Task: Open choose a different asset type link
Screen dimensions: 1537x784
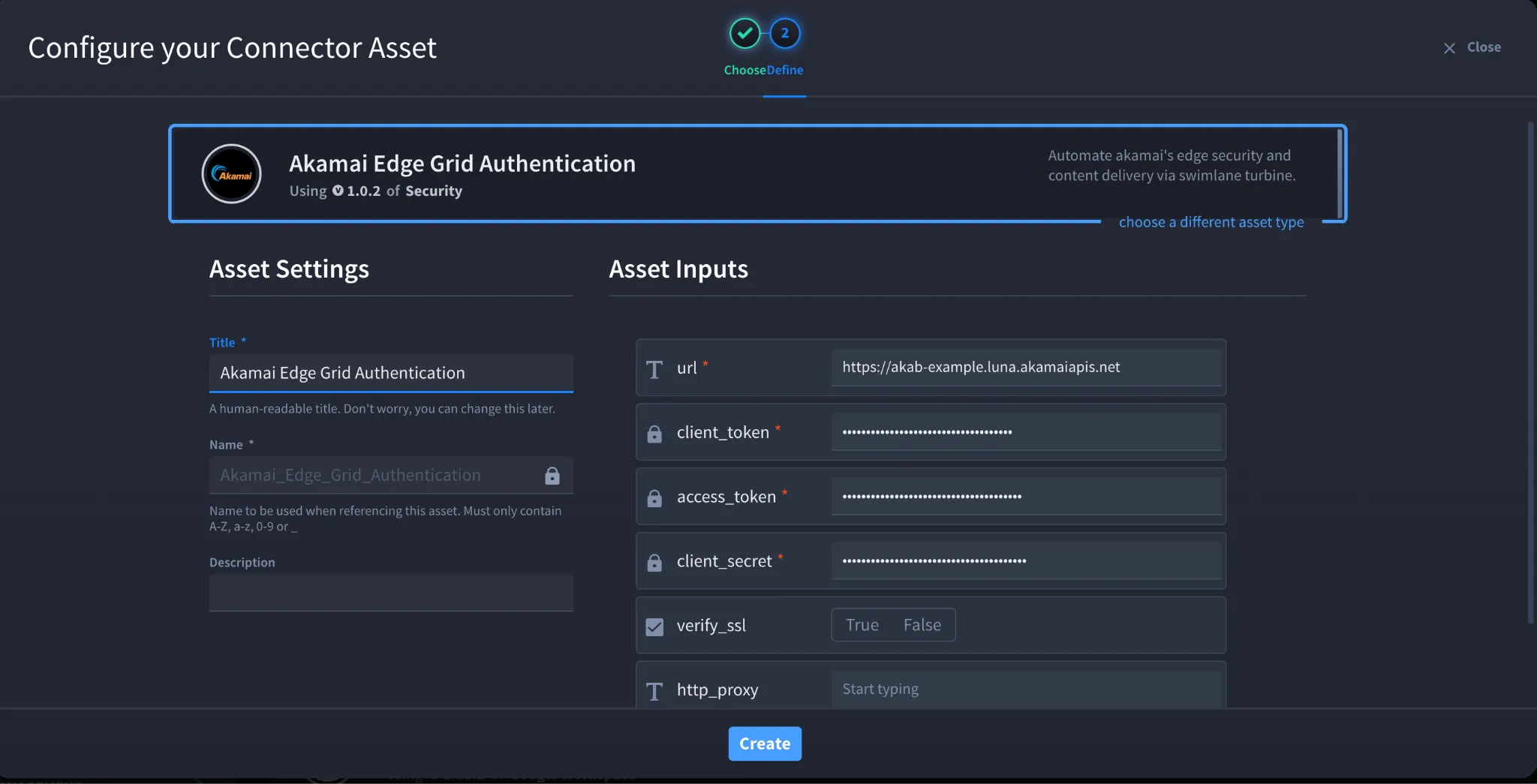Action: tap(1211, 222)
